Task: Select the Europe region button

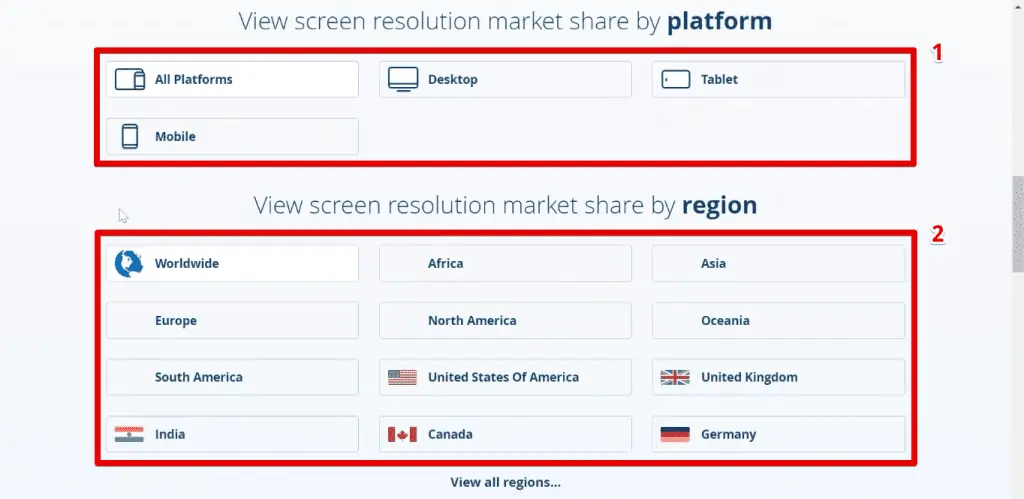Action: point(232,321)
